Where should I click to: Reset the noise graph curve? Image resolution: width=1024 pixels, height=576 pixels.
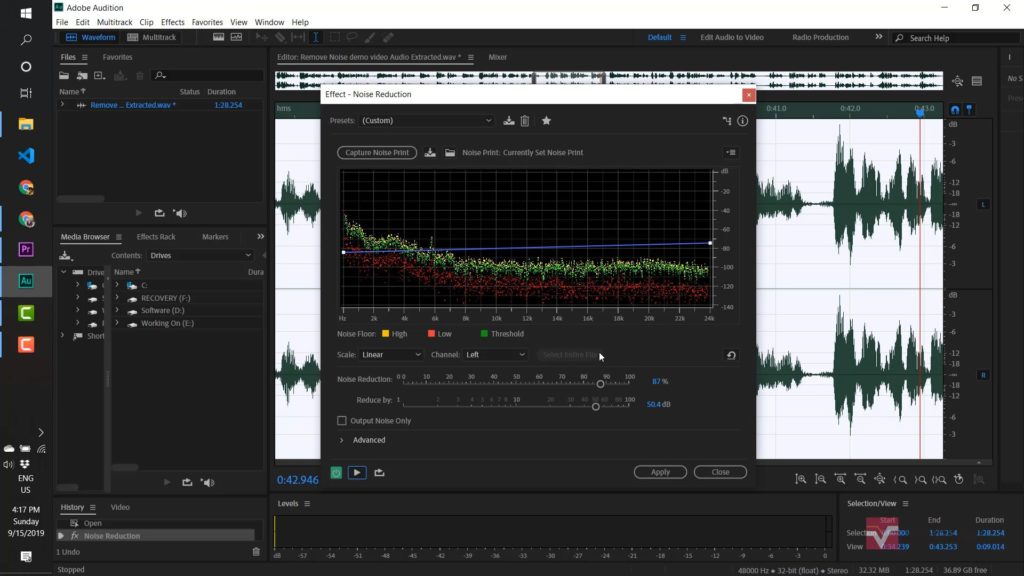pyautogui.click(x=731, y=355)
